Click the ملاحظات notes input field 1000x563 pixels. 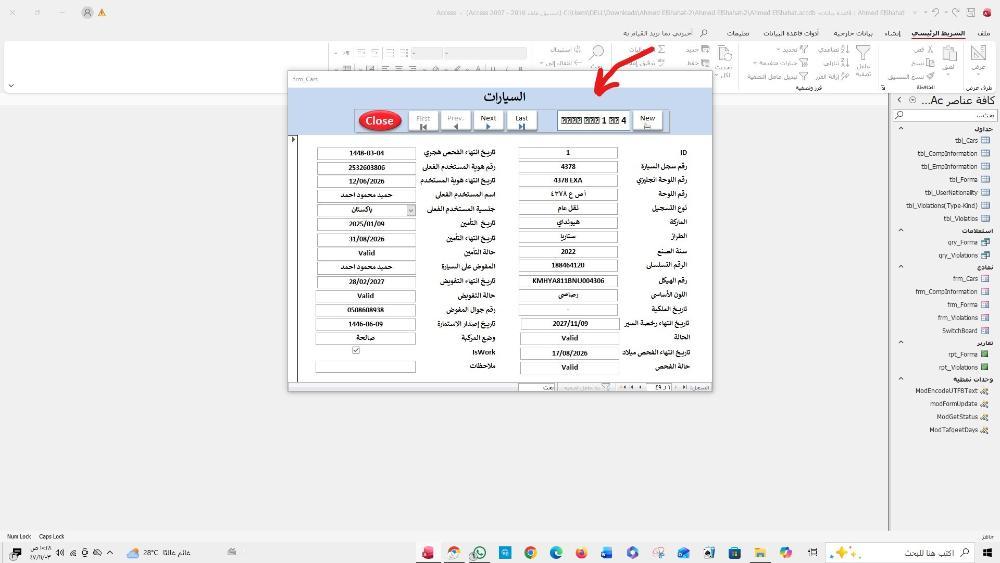365,367
